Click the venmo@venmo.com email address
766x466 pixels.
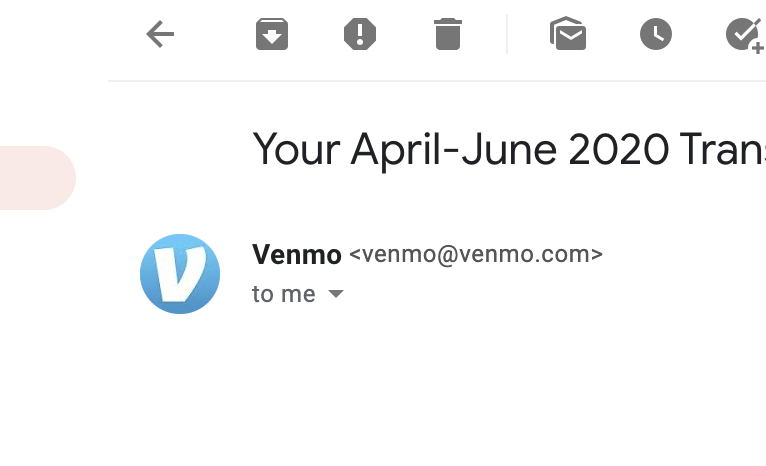click(476, 254)
